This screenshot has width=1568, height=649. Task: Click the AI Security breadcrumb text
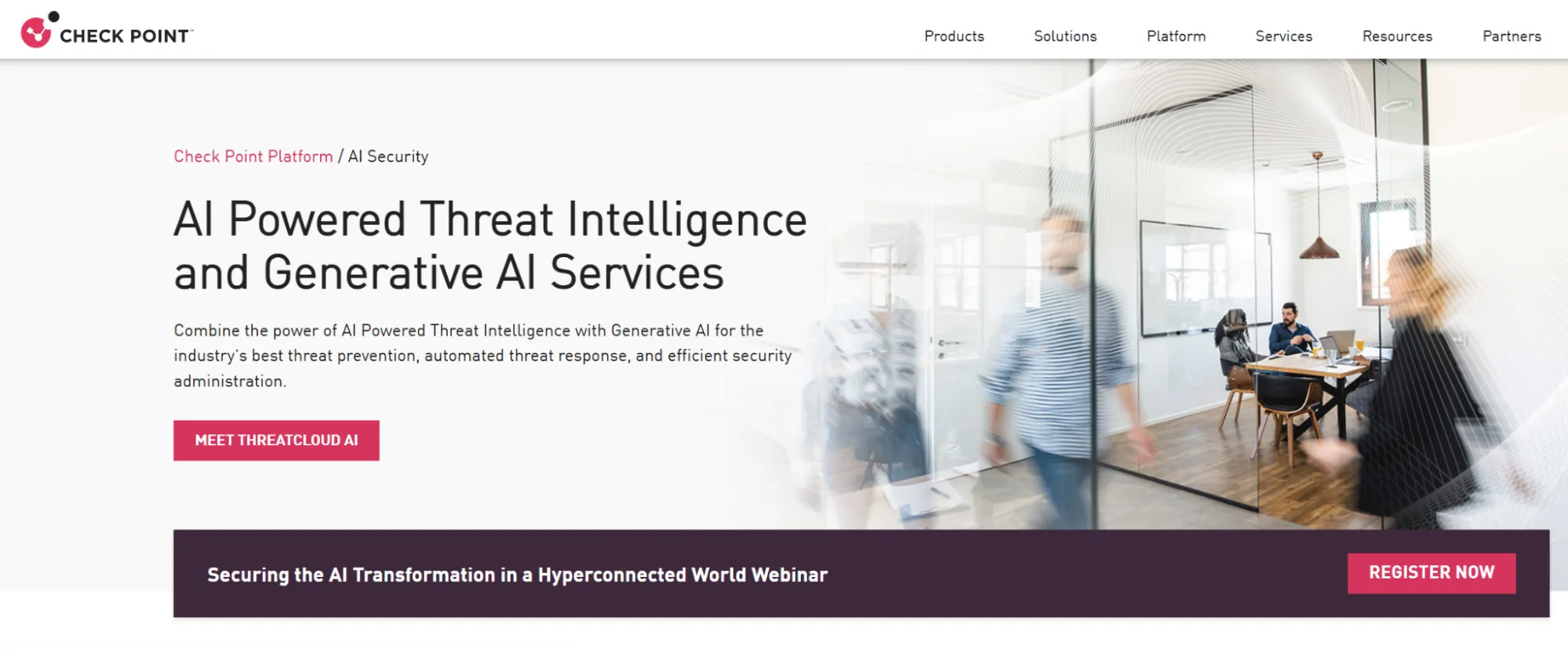(388, 156)
